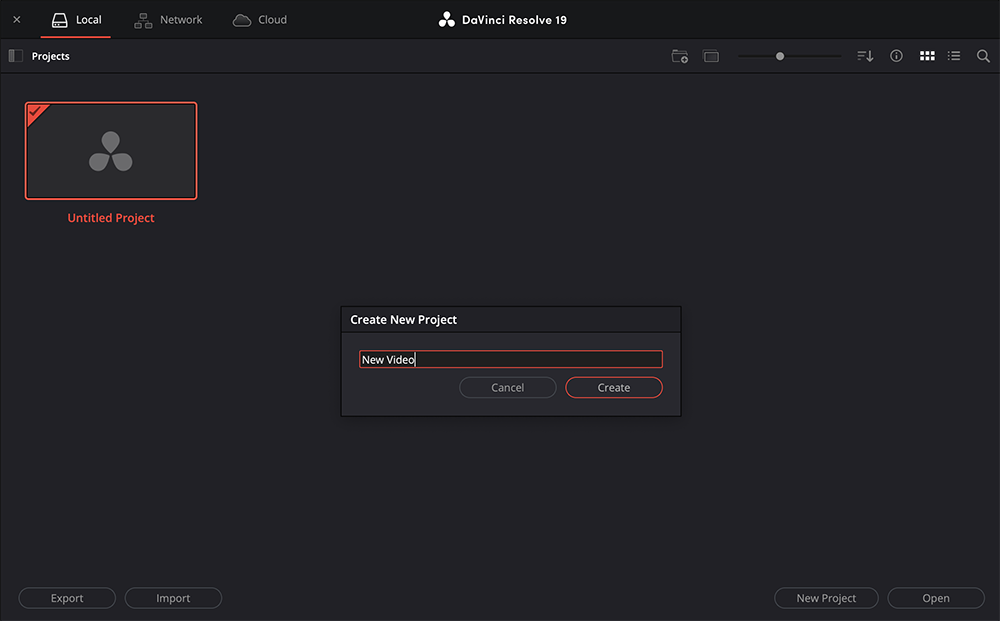Click the project info icon

point(896,56)
